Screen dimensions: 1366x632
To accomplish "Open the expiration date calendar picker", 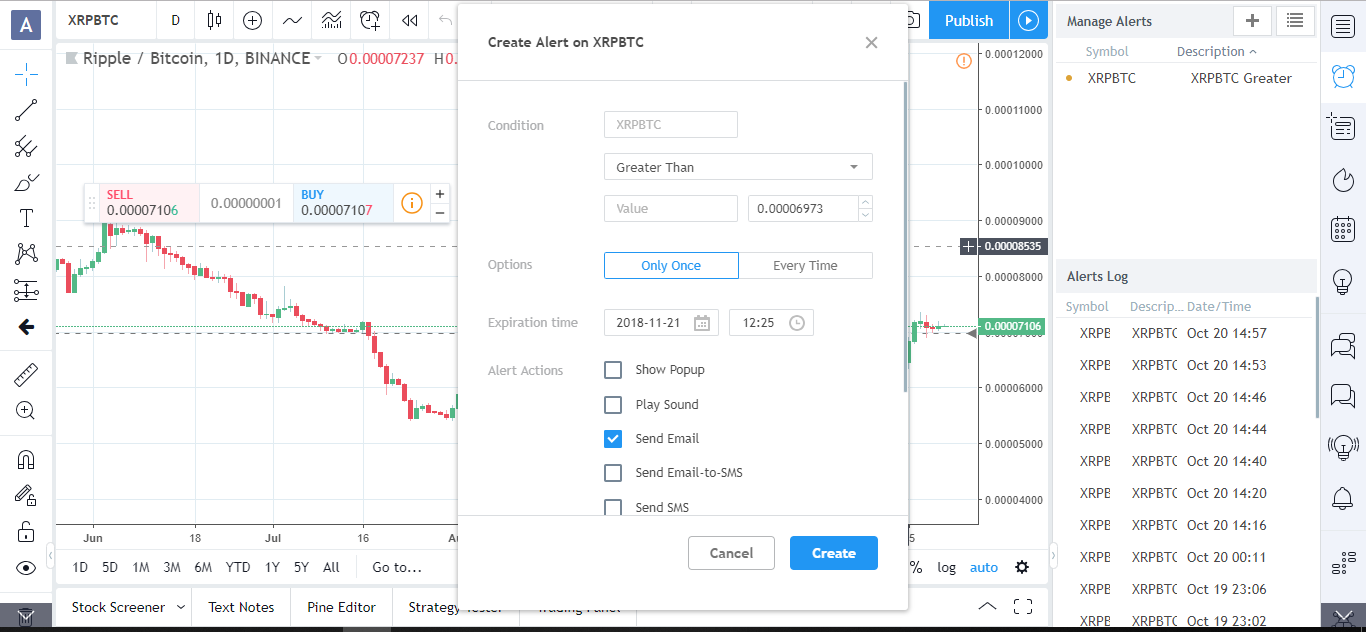I will point(703,322).
